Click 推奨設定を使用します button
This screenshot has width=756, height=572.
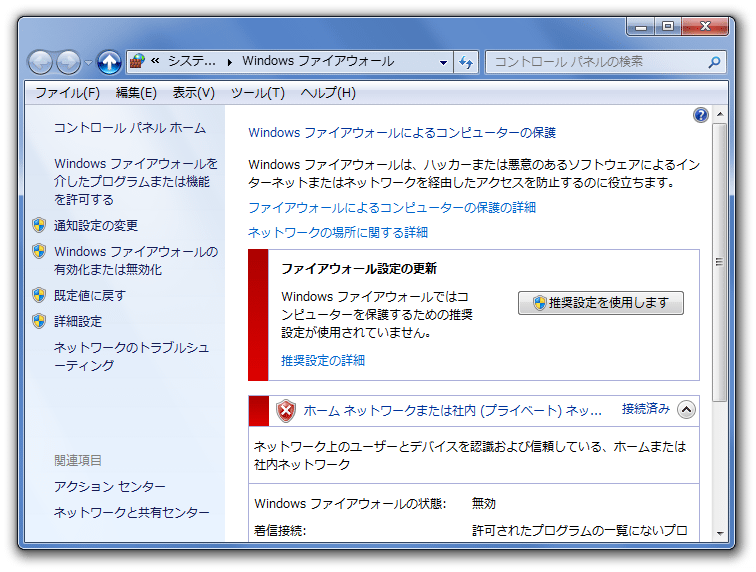coord(601,303)
